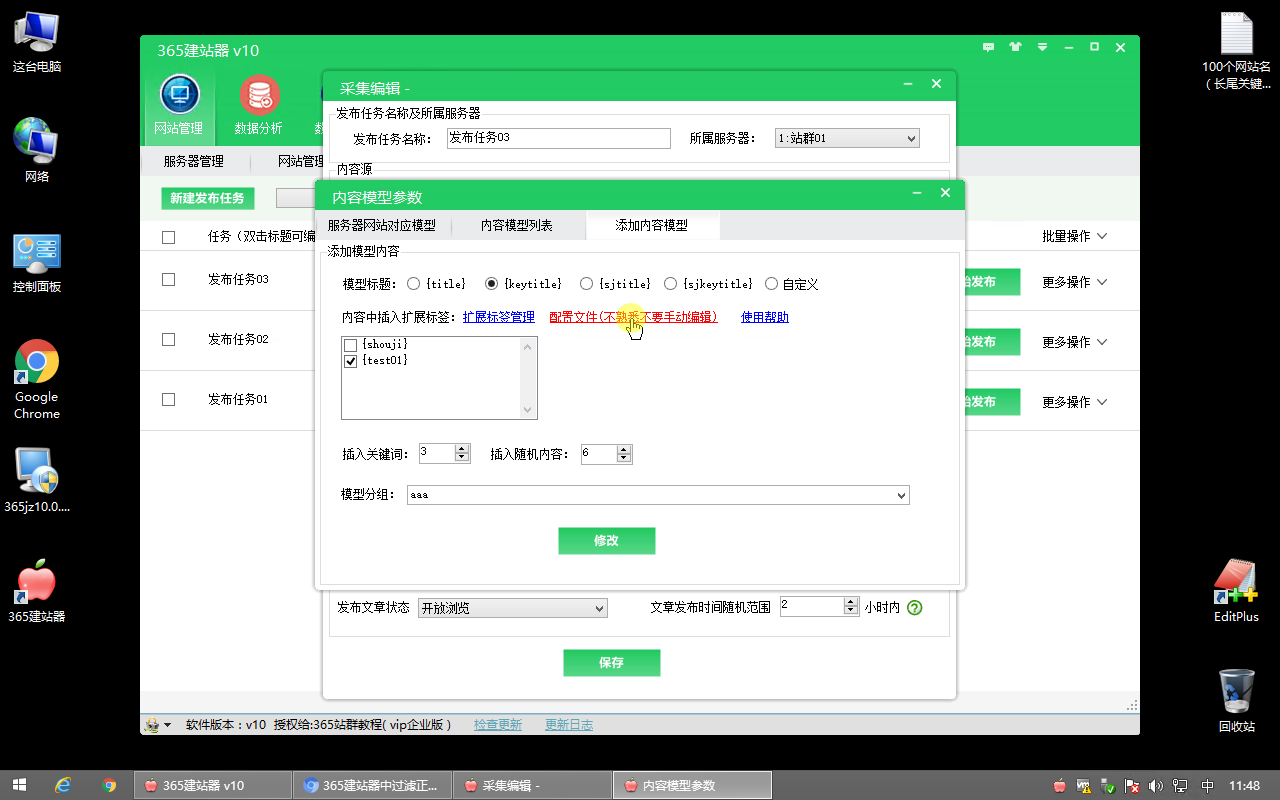
Task: Click the 检查更新 link in status bar
Action: pos(498,725)
